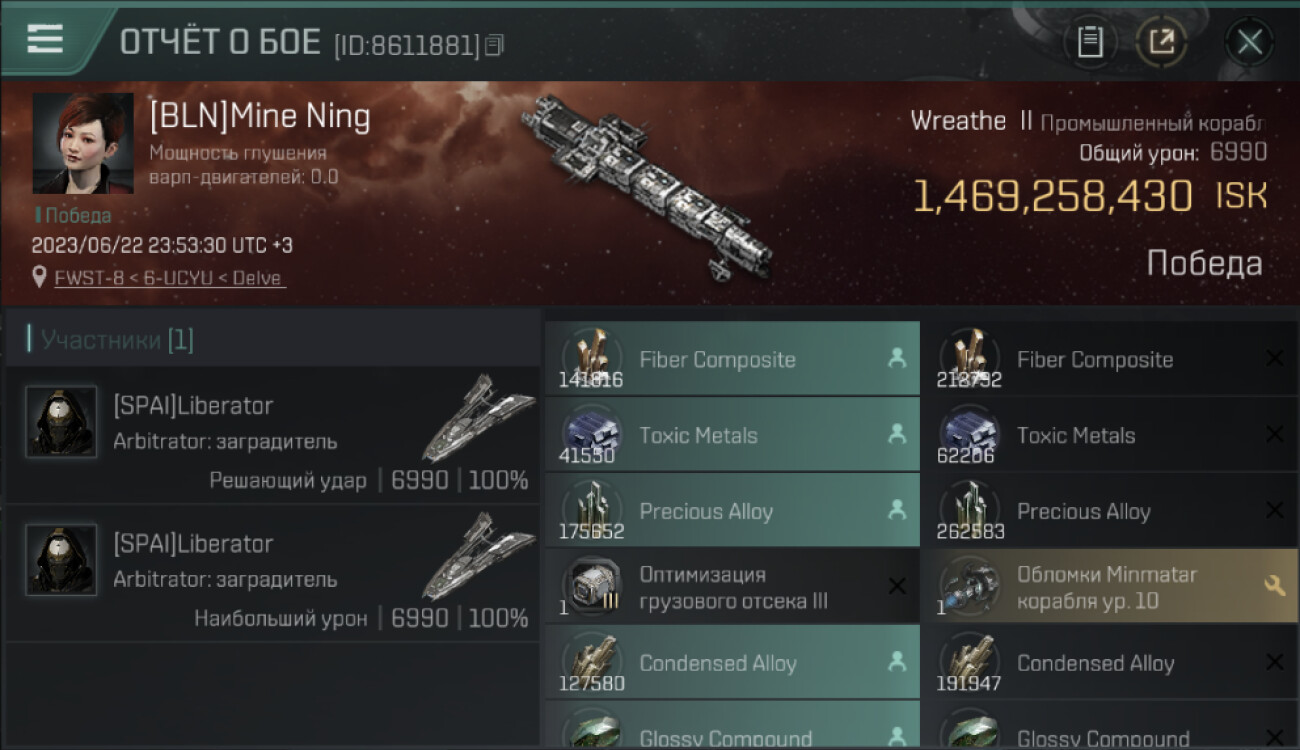The width and height of the screenshot is (1300, 750).
Task: Click the cargo optimization III rig item
Action: 732,587
